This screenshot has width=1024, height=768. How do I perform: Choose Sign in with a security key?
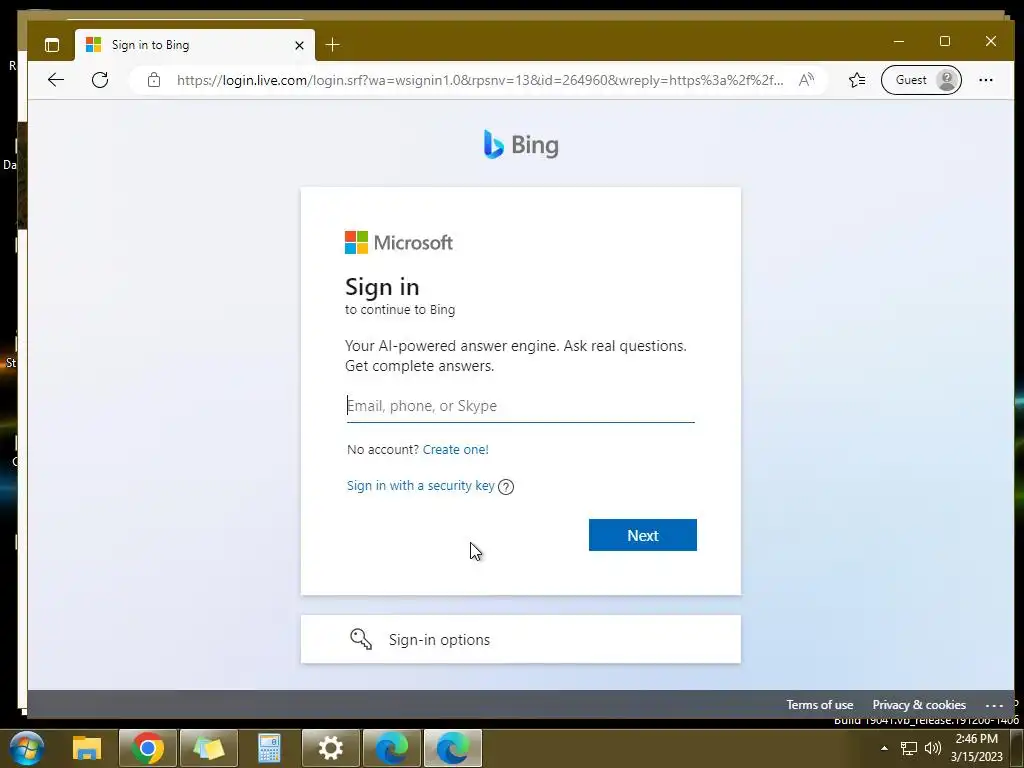pyautogui.click(x=421, y=485)
